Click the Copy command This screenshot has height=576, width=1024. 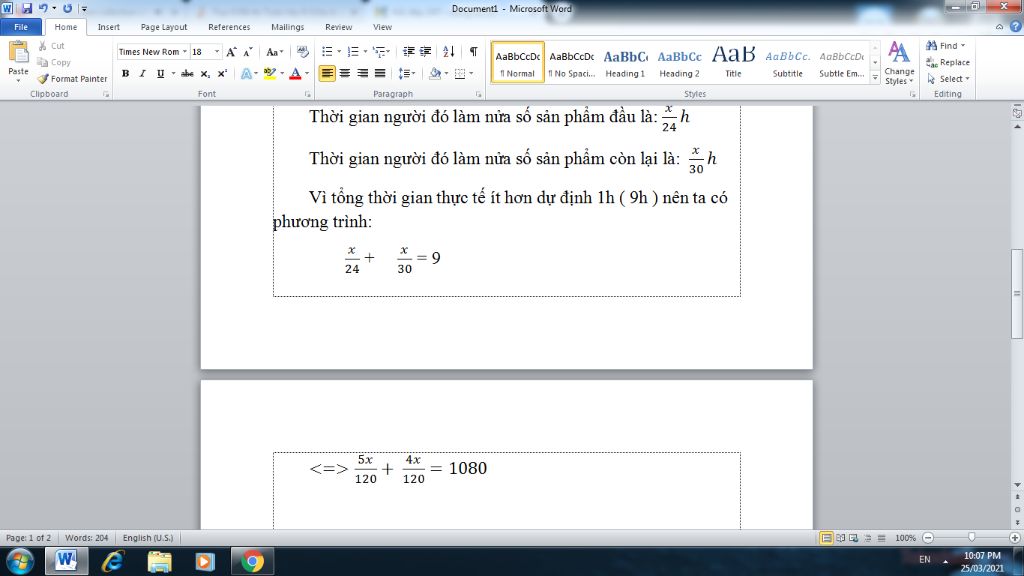point(54,62)
